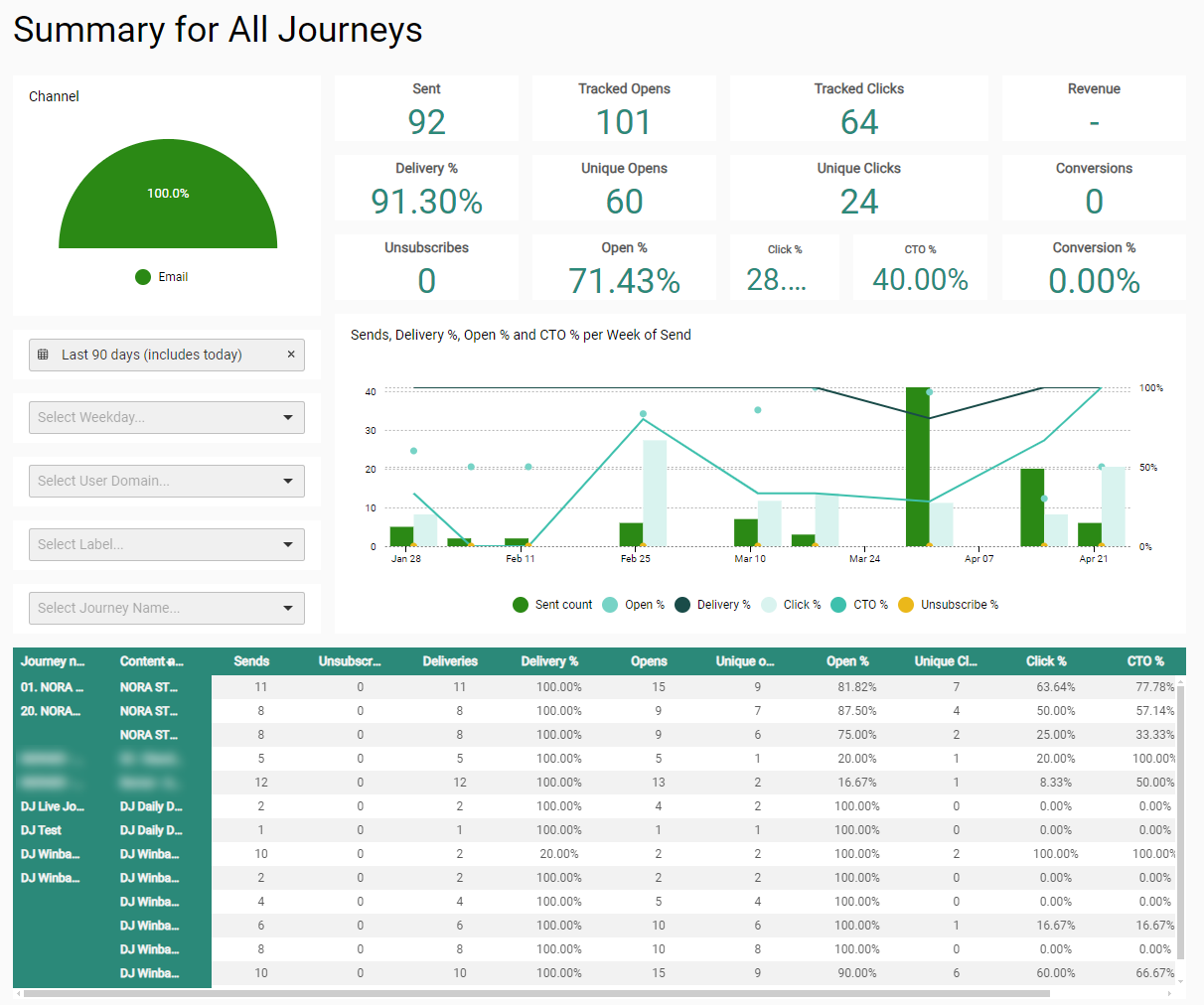Click the table's horizontal scrollbar
Image resolution: width=1204 pixels, height=1005 pixels.
tap(536, 993)
